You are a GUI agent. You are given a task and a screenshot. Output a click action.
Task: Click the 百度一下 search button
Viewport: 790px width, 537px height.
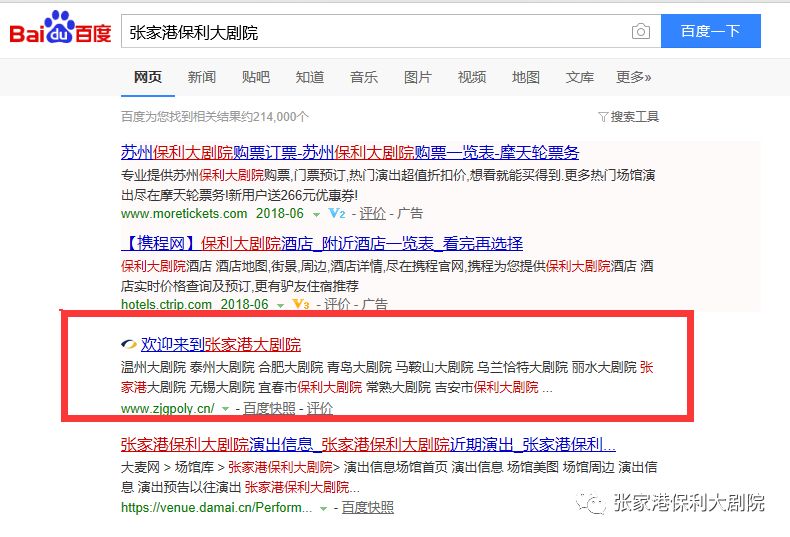[x=710, y=31]
